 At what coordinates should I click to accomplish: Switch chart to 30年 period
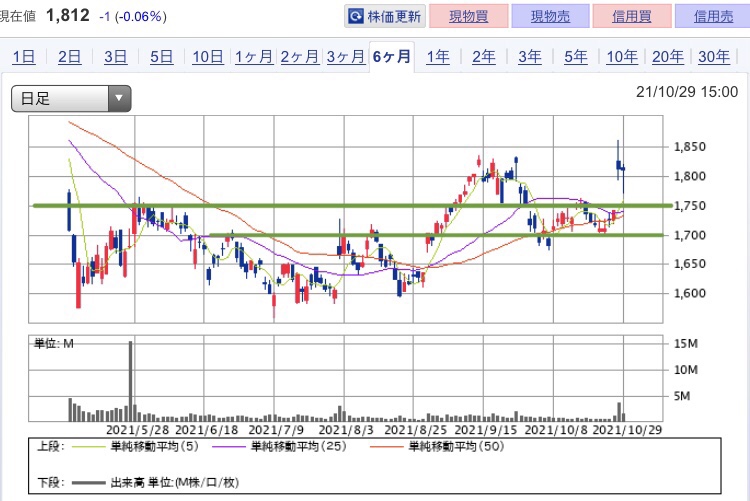coord(714,56)
